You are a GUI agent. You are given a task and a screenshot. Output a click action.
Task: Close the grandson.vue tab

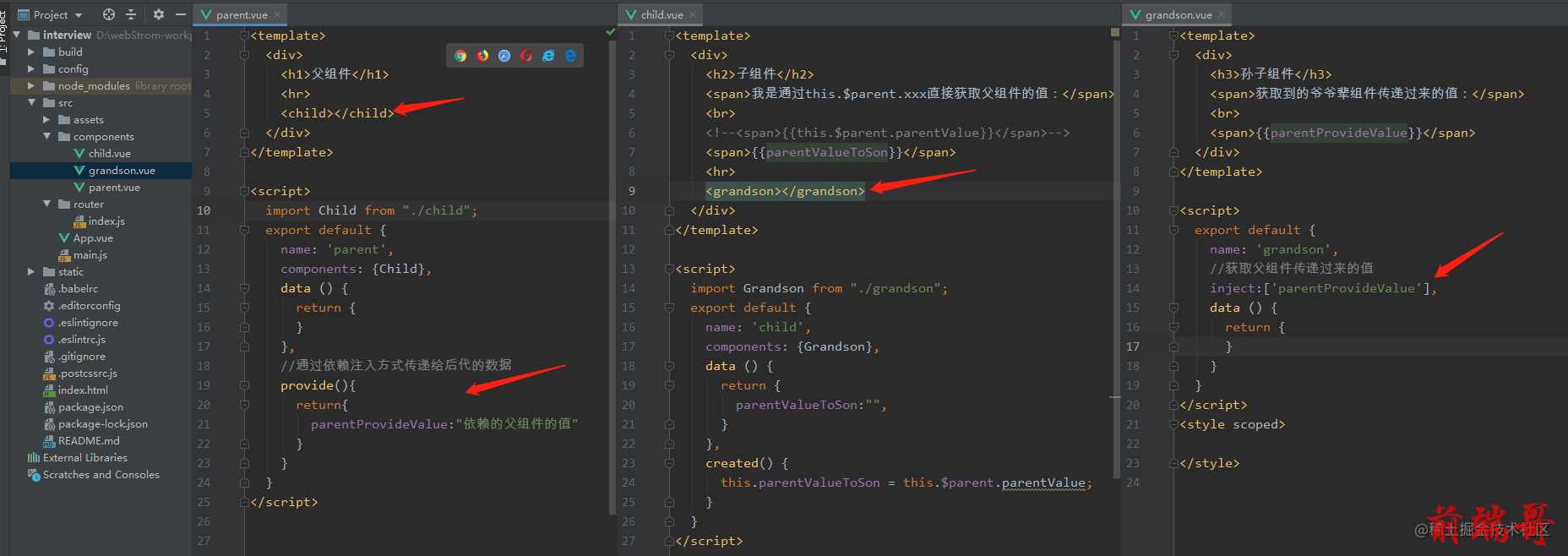(x=1222, y=14)
